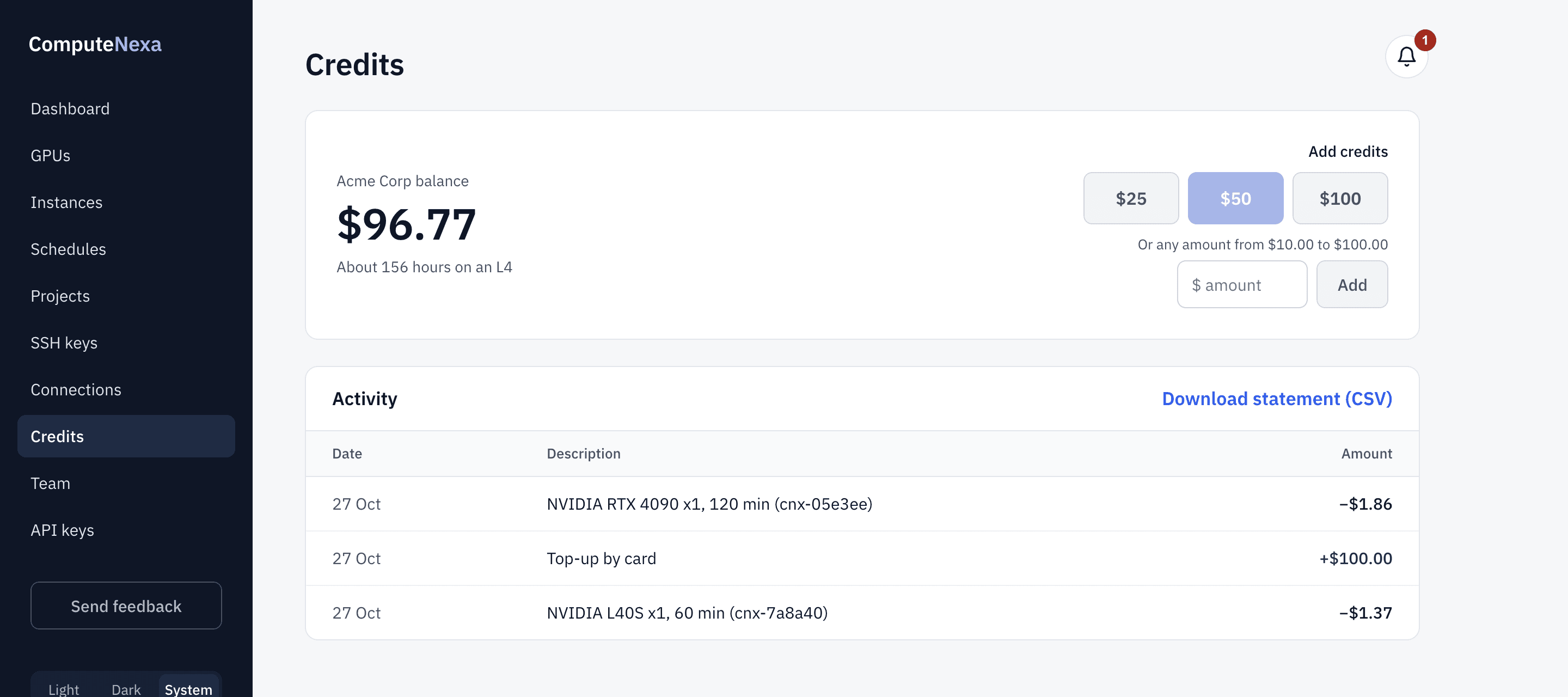This screenshot has width=1568, height=697.
Task: Download statement as CSV
Action: [x=1277, y=399]
